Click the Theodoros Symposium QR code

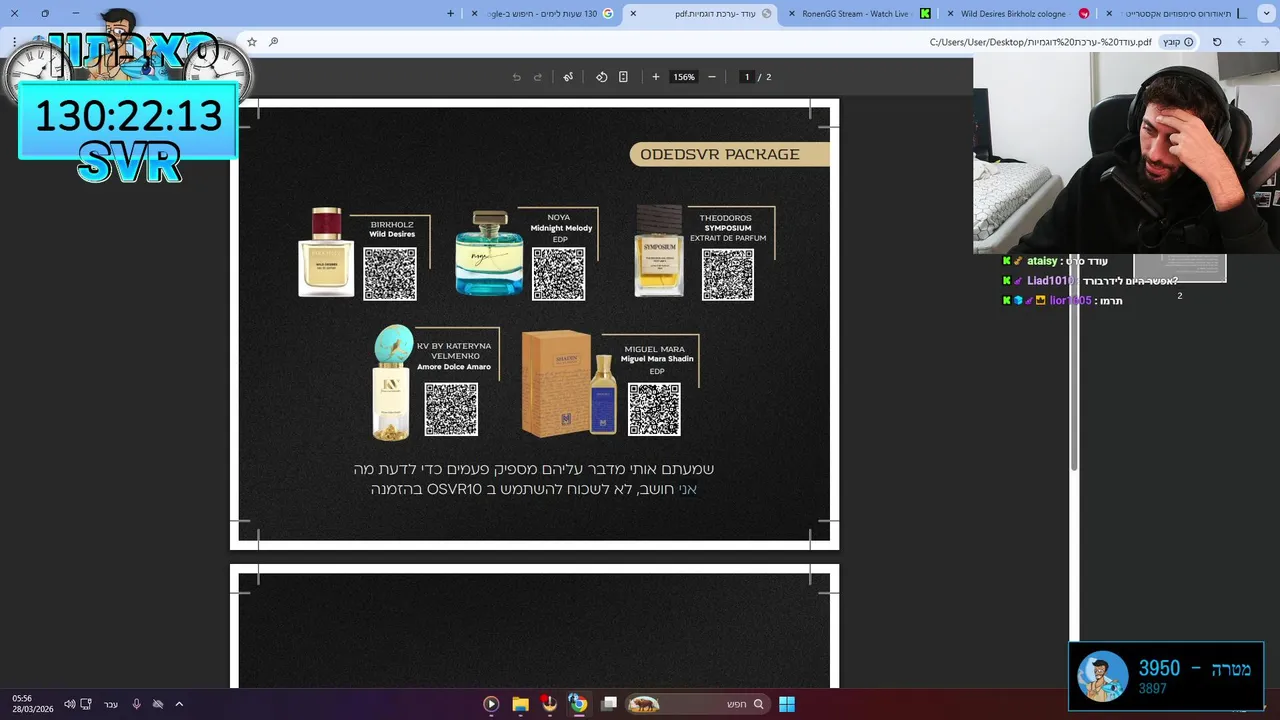coord(728,273)
